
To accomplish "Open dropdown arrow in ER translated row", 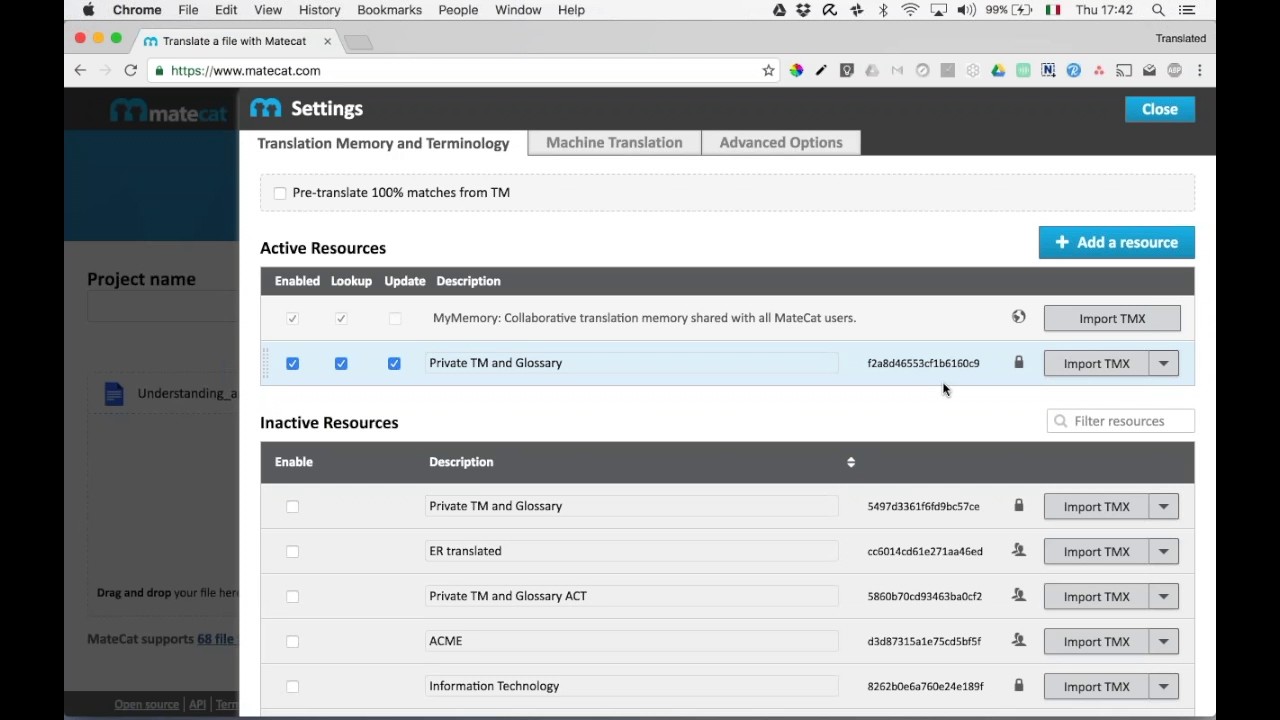I will click(1163, 551).
